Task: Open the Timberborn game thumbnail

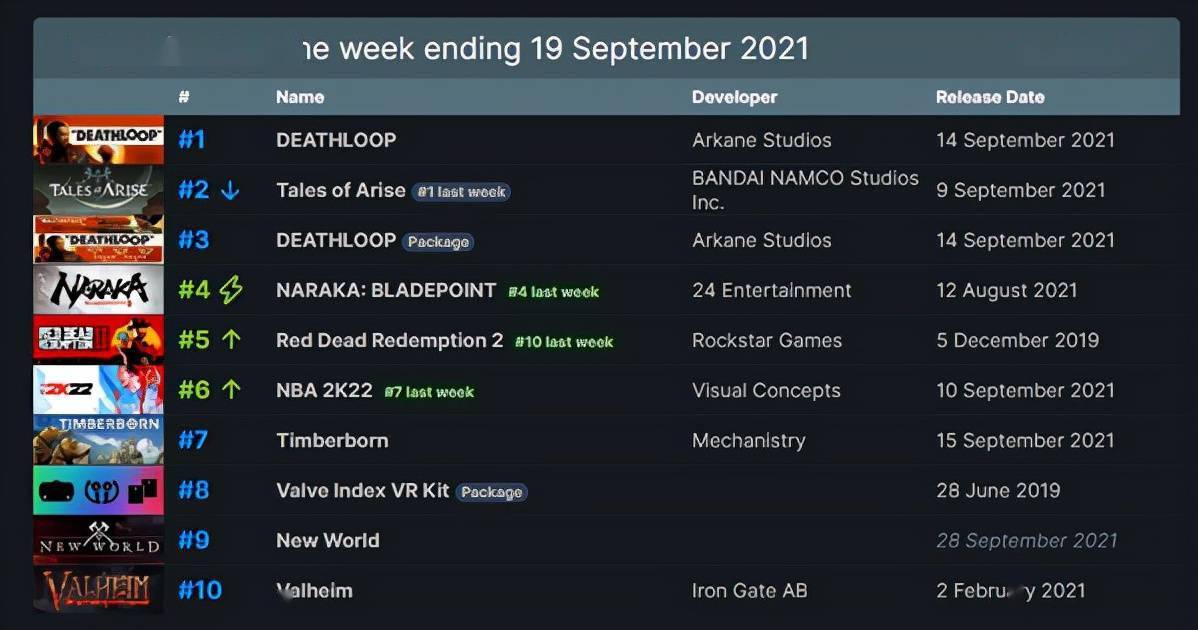Action: pos(98,440)
